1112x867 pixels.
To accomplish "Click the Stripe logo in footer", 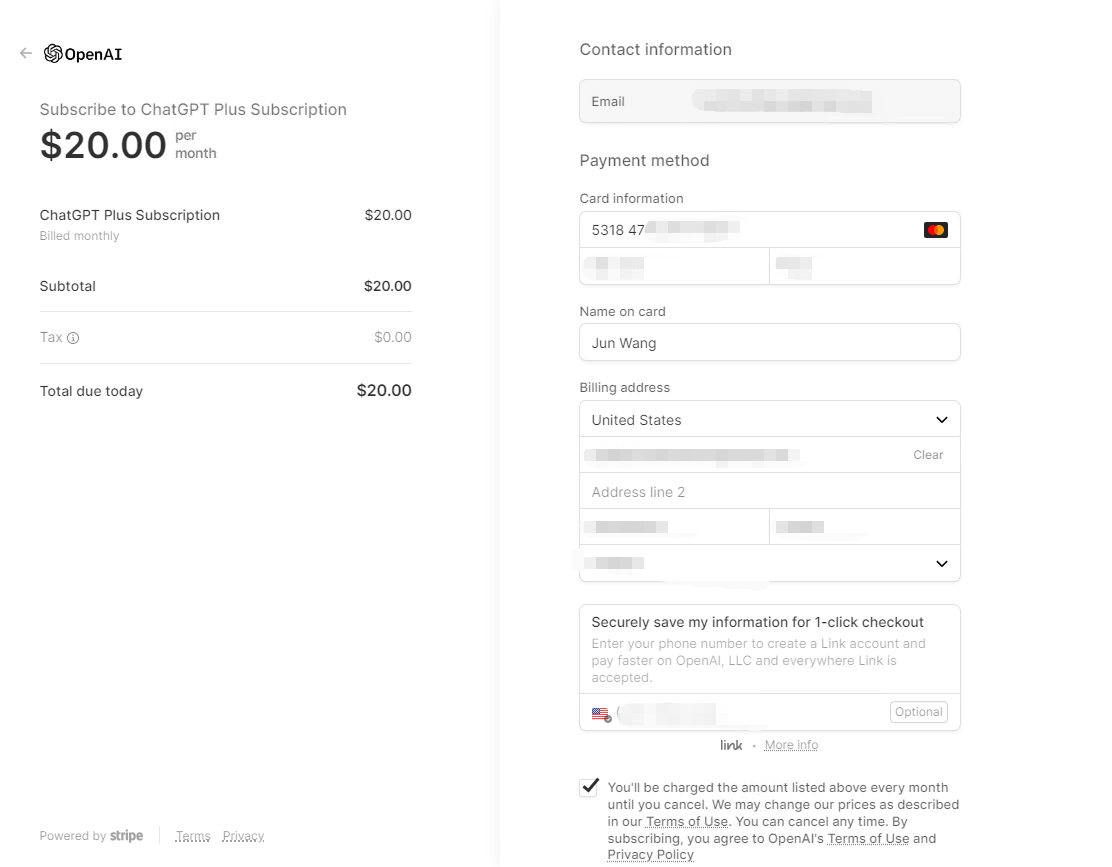I will coord(126,836).
